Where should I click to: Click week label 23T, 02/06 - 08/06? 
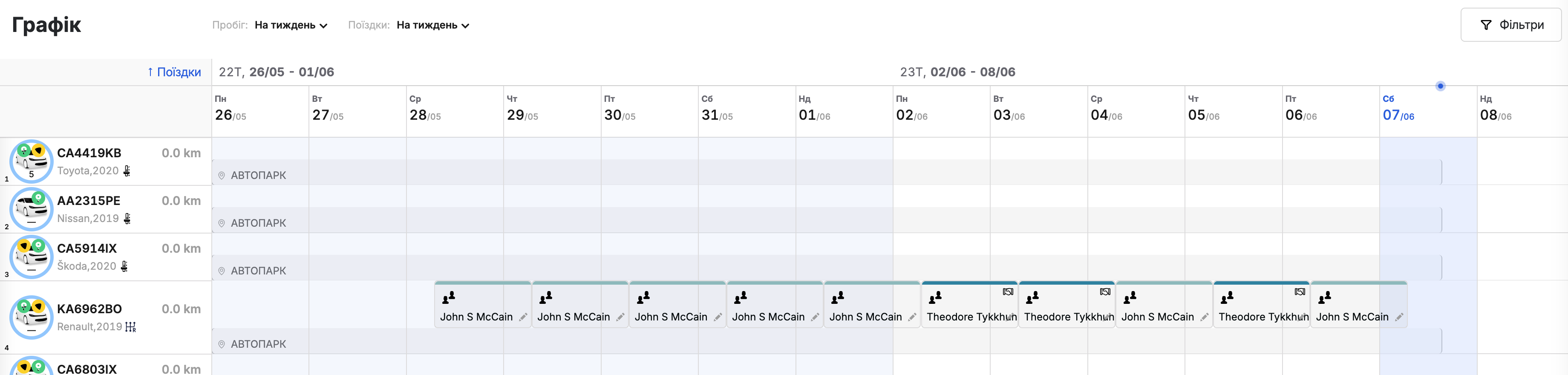(957, 72)
